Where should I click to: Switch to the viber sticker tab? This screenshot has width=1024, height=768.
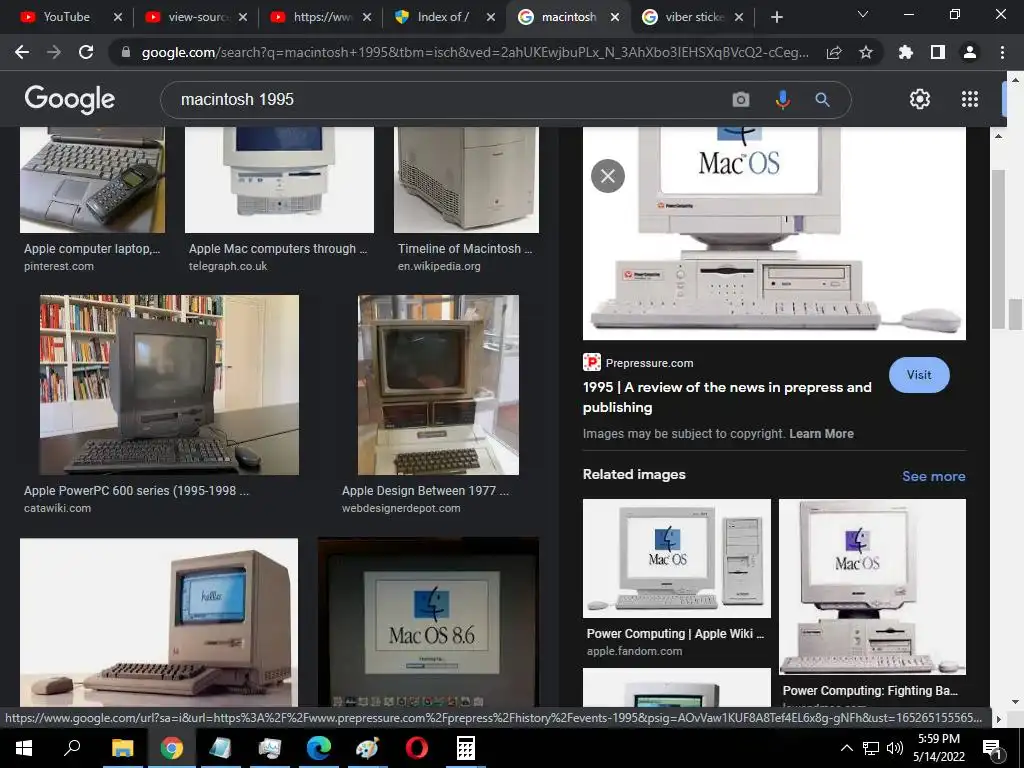coord(694,17)
